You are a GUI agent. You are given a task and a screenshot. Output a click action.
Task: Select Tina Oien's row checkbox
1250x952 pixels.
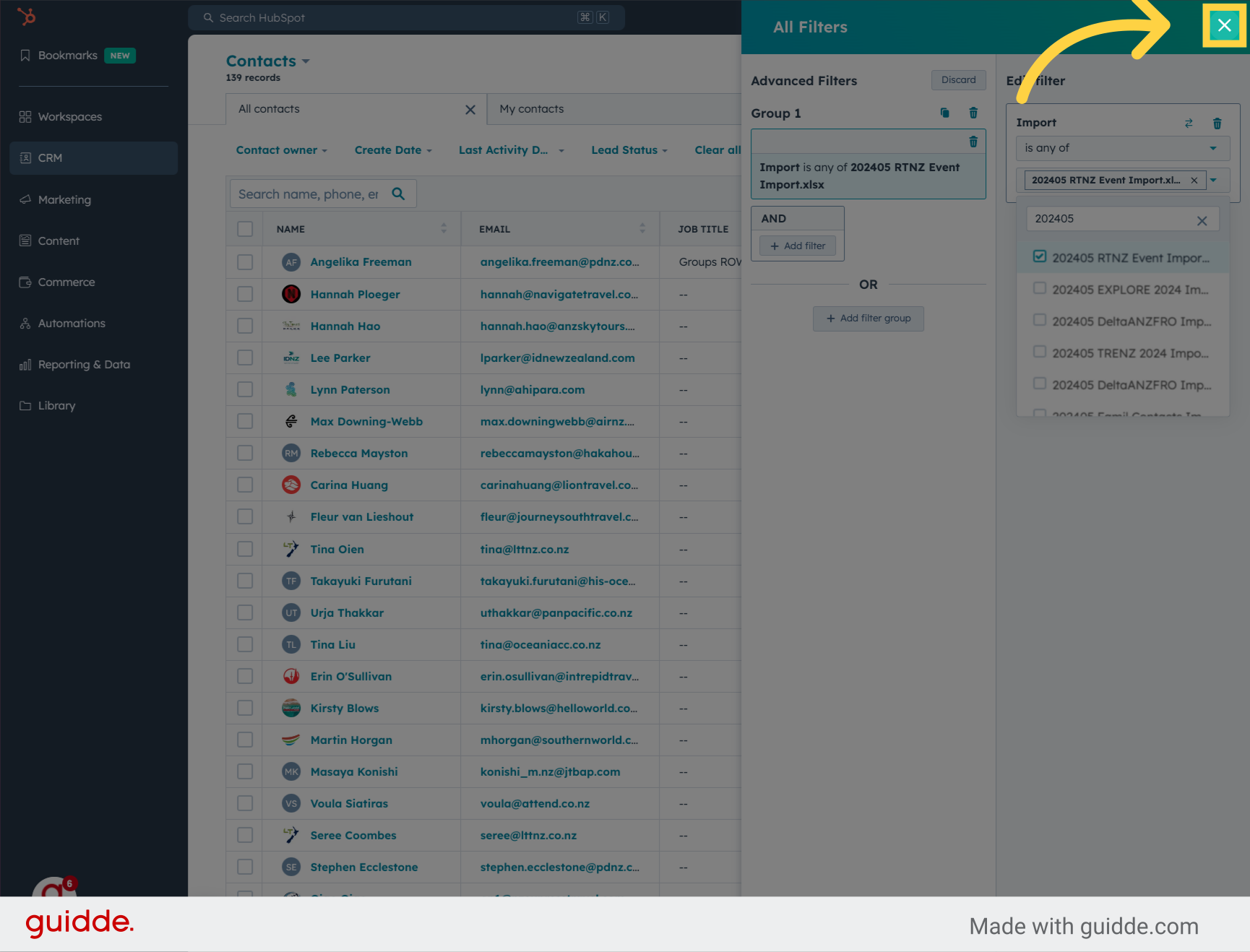coord(245,549)
